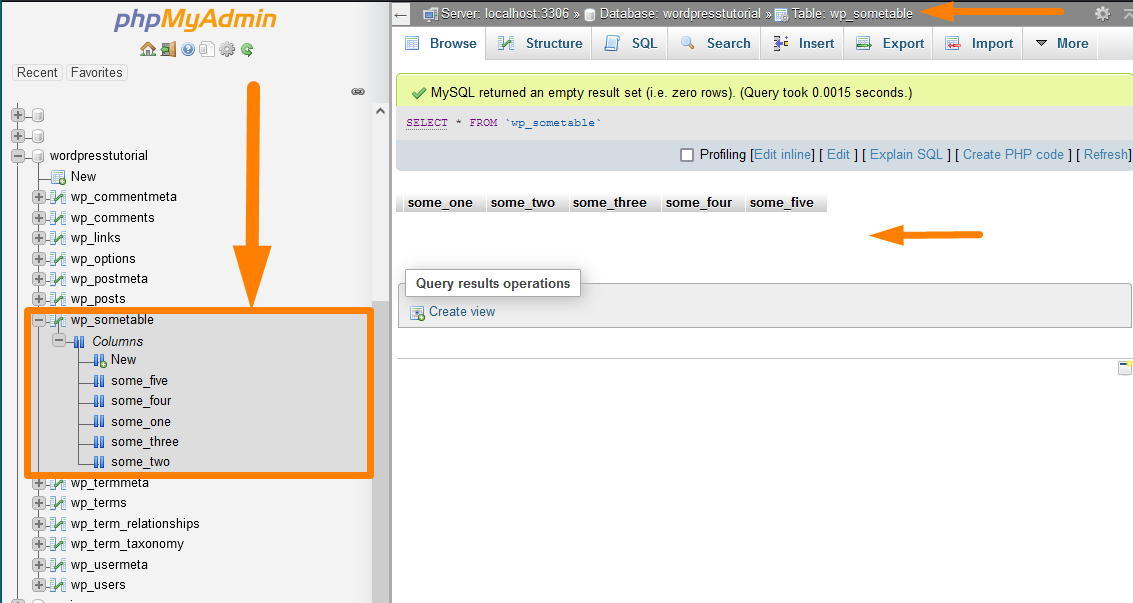
Task: Click the column icon beside some_three
Action: point(99,442)
